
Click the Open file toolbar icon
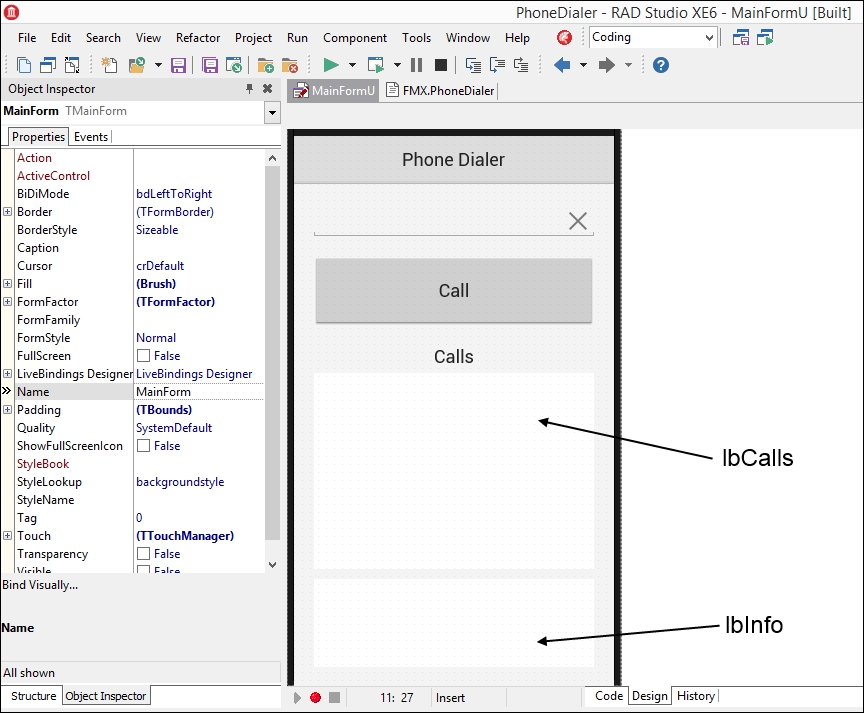pyautogui.click(x=137, y=65)
